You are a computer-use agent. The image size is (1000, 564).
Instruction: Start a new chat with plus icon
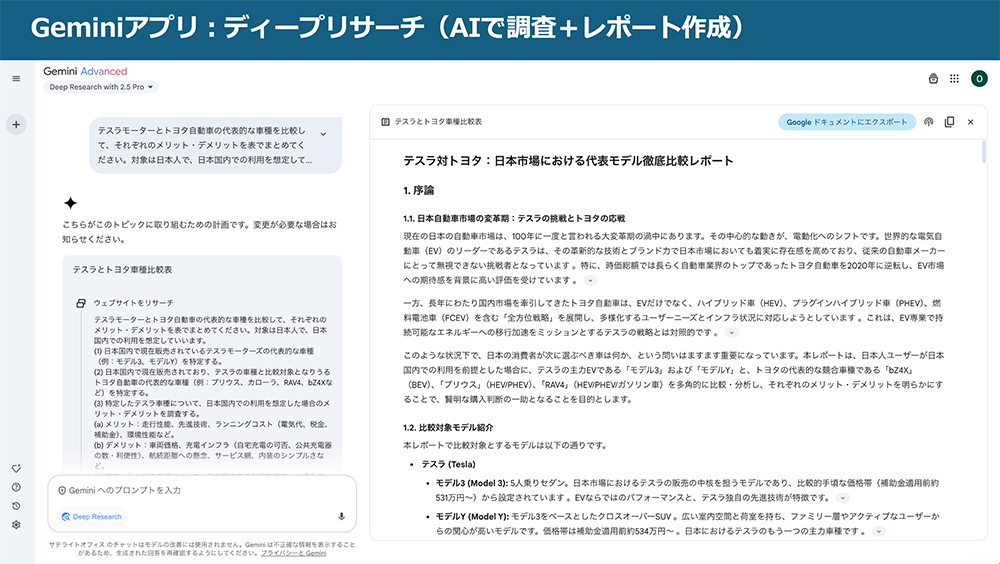16,124
